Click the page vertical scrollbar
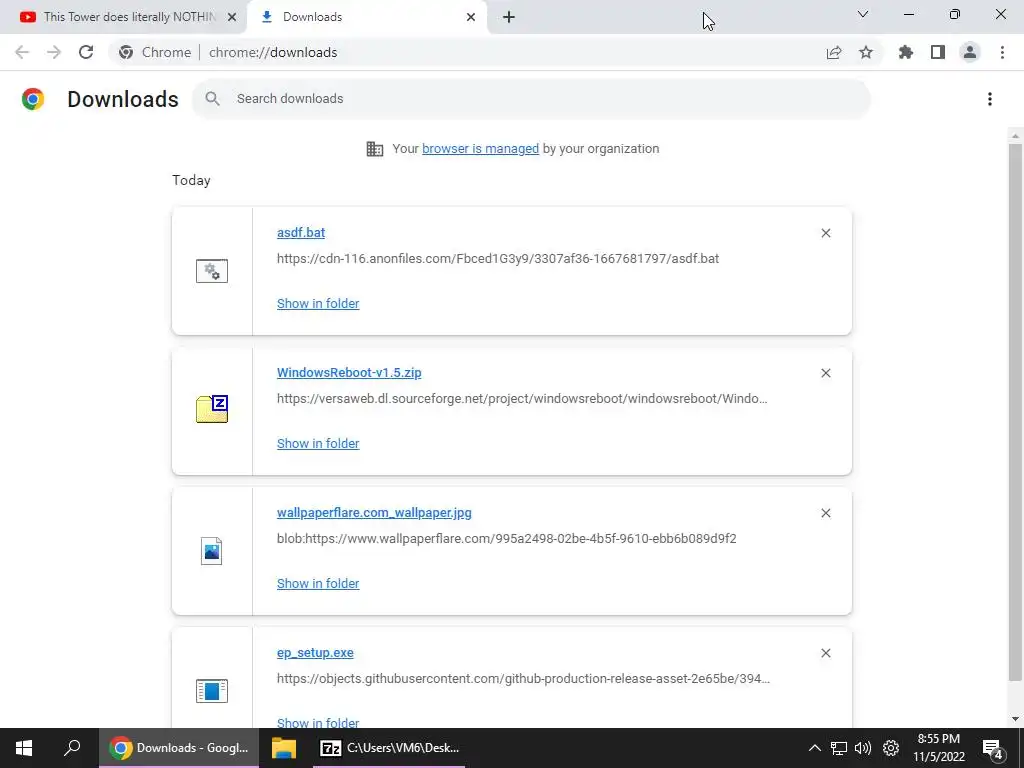The image size is (1024, 768). (x=1015, y=411)
